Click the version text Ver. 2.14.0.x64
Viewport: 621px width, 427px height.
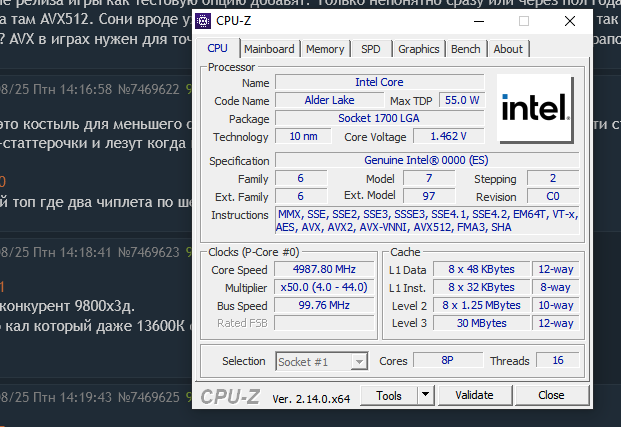click(311, 399)
